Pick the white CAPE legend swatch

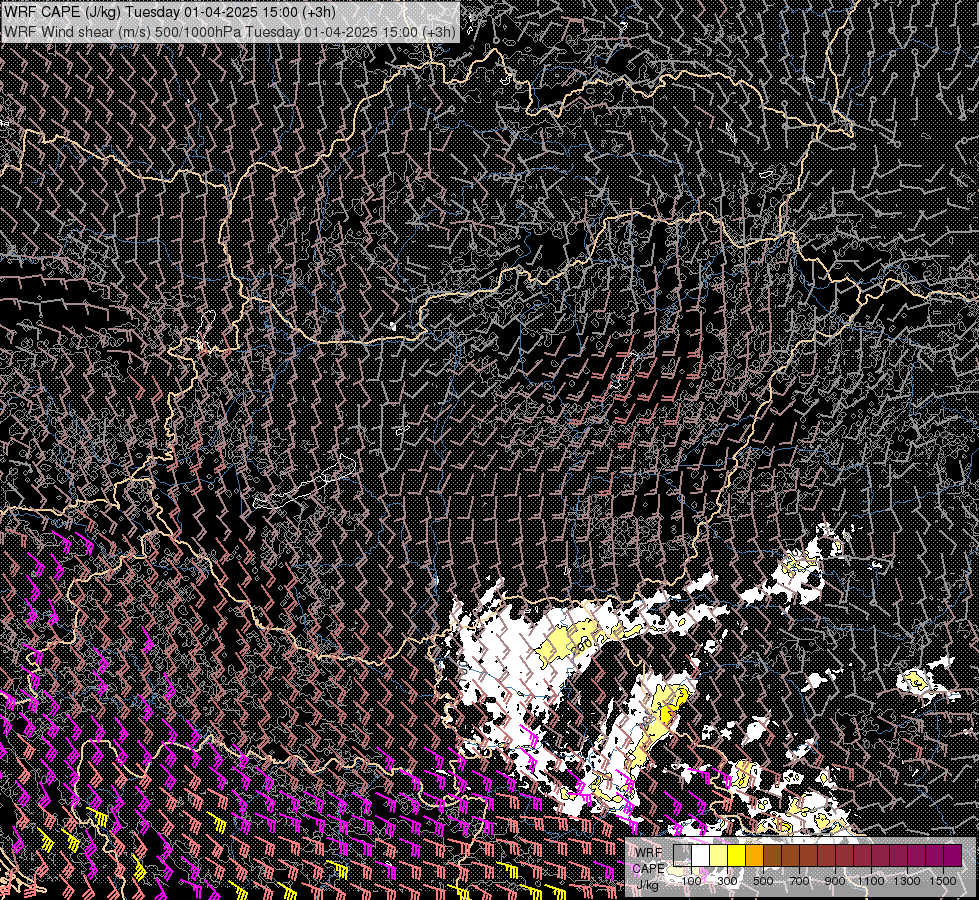[701, 855]
